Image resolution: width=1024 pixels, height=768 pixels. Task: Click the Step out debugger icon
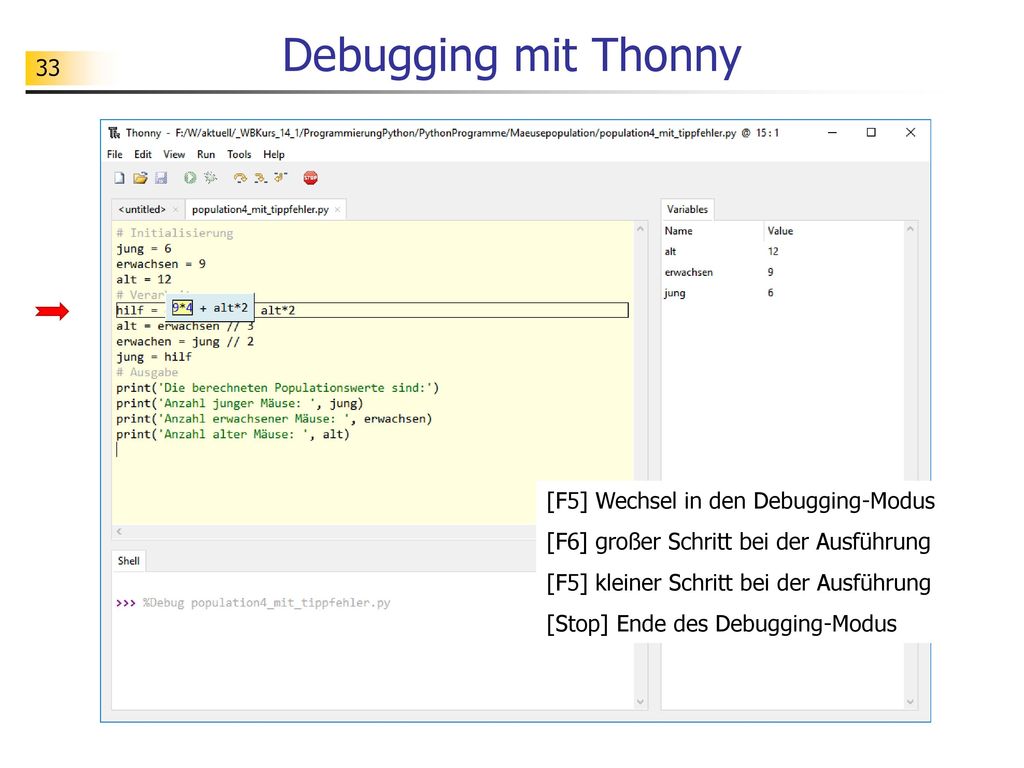[281, 178]
